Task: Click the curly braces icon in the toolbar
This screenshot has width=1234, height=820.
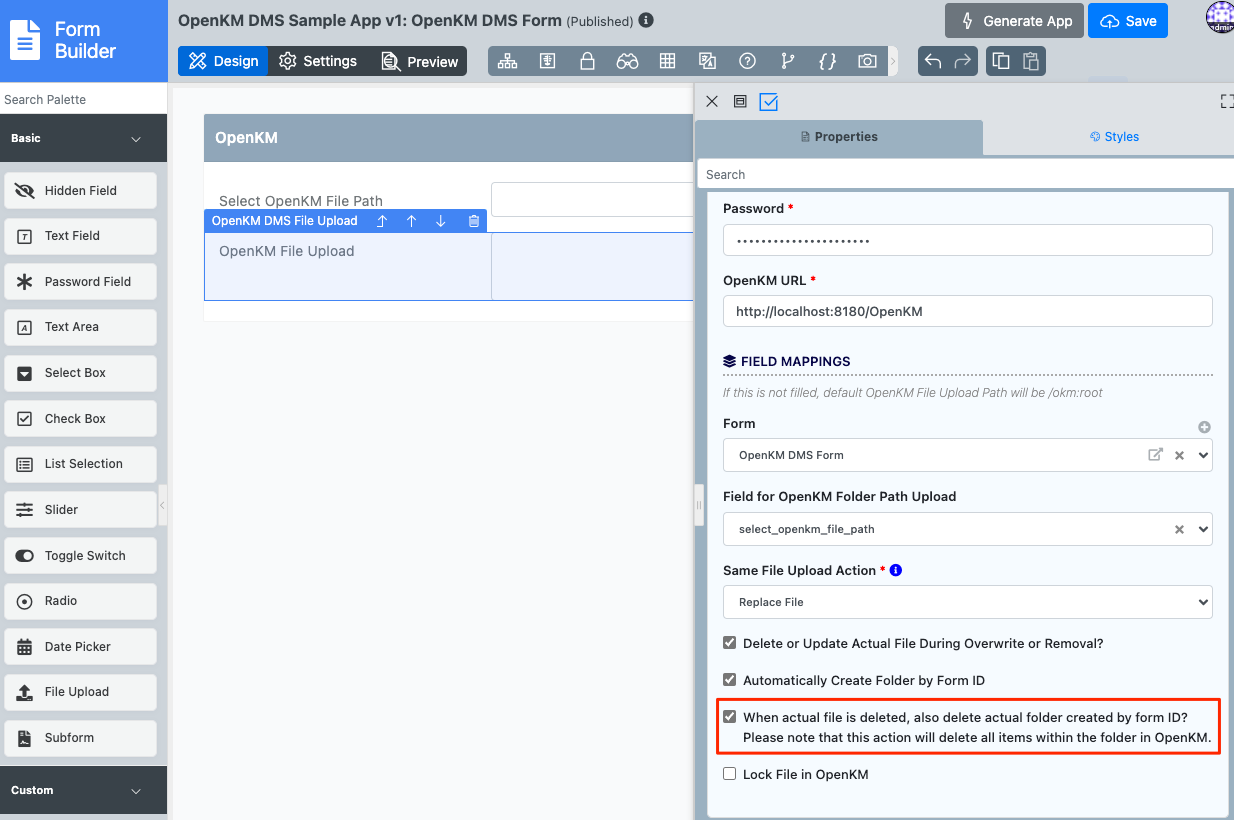Action: [x=827, y=61]
